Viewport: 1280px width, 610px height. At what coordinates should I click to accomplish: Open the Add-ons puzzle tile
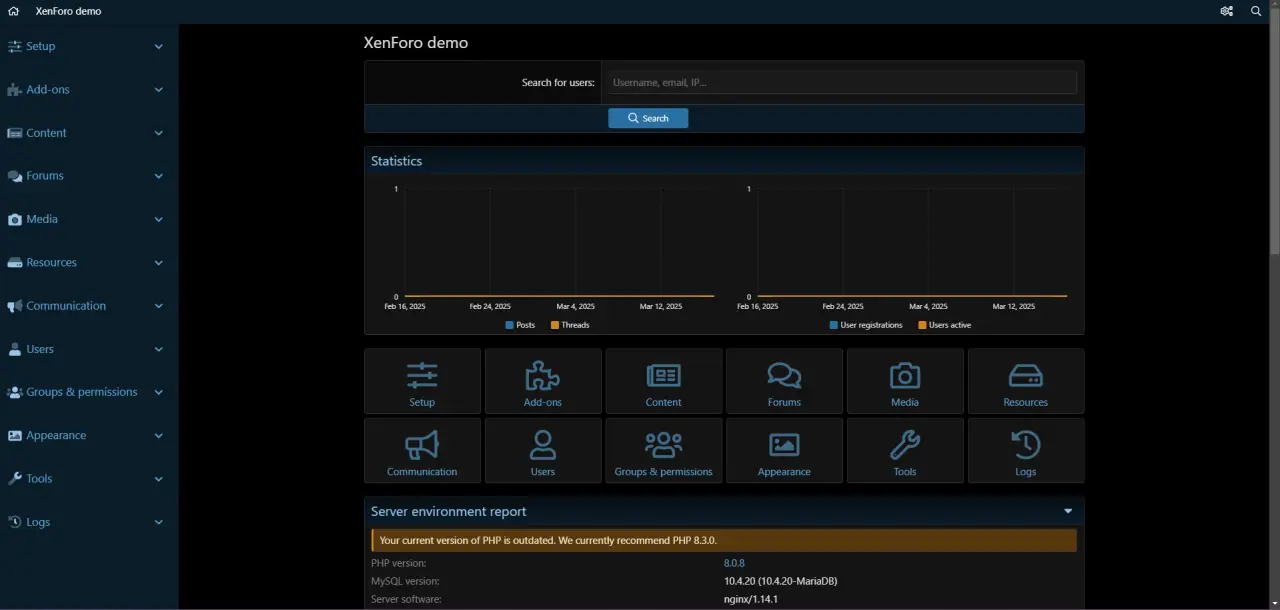pyautogui.click(x=543, y=381)
